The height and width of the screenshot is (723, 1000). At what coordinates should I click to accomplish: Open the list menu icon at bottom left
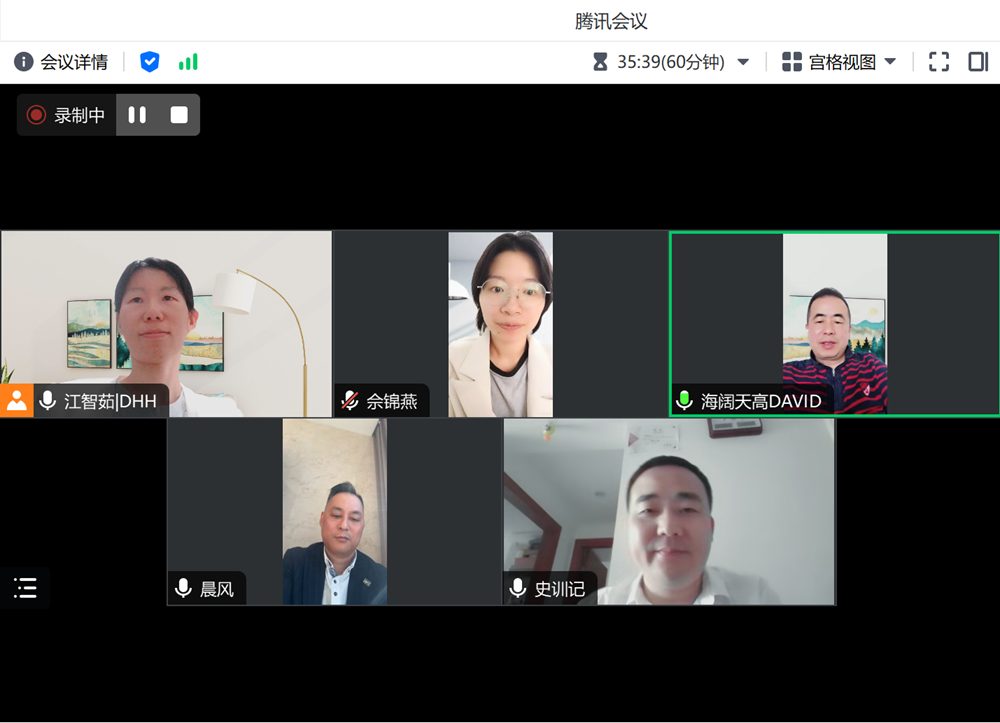tap(26, 587)
